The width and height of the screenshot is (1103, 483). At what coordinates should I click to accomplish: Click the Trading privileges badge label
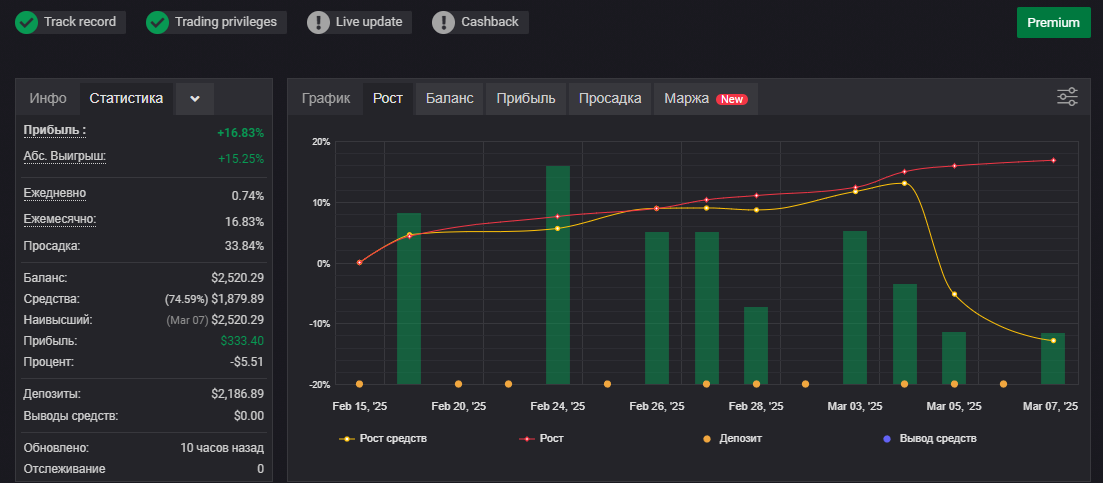point(226,22)
